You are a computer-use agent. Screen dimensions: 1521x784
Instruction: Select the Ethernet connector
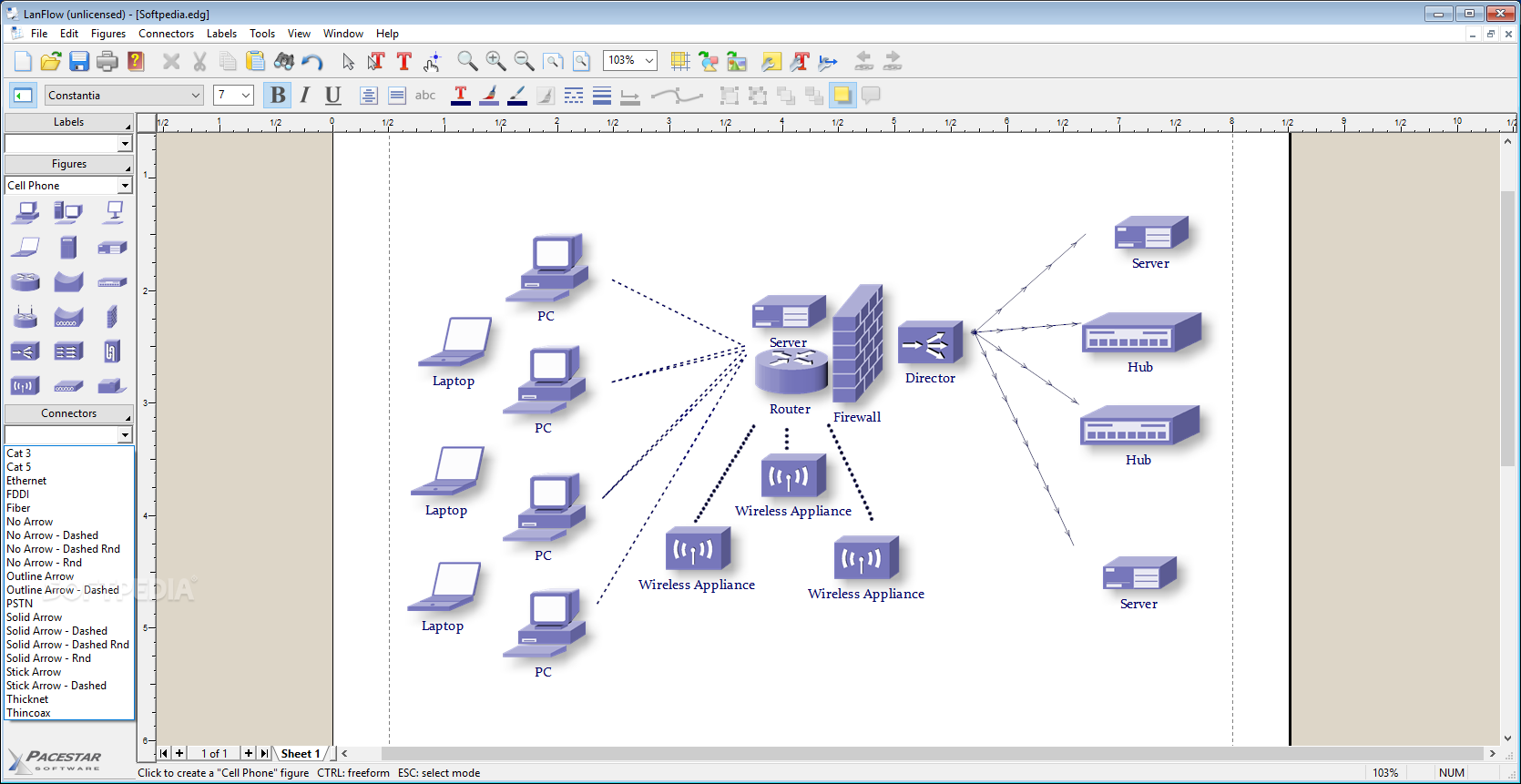click(x=26, y=481)
